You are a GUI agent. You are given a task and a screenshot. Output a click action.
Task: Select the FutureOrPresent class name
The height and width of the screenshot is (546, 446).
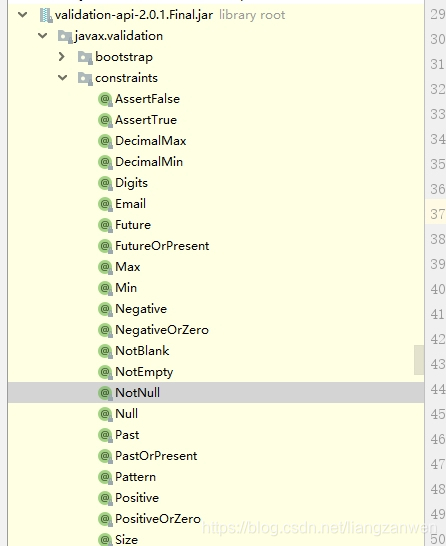[162, 246]
